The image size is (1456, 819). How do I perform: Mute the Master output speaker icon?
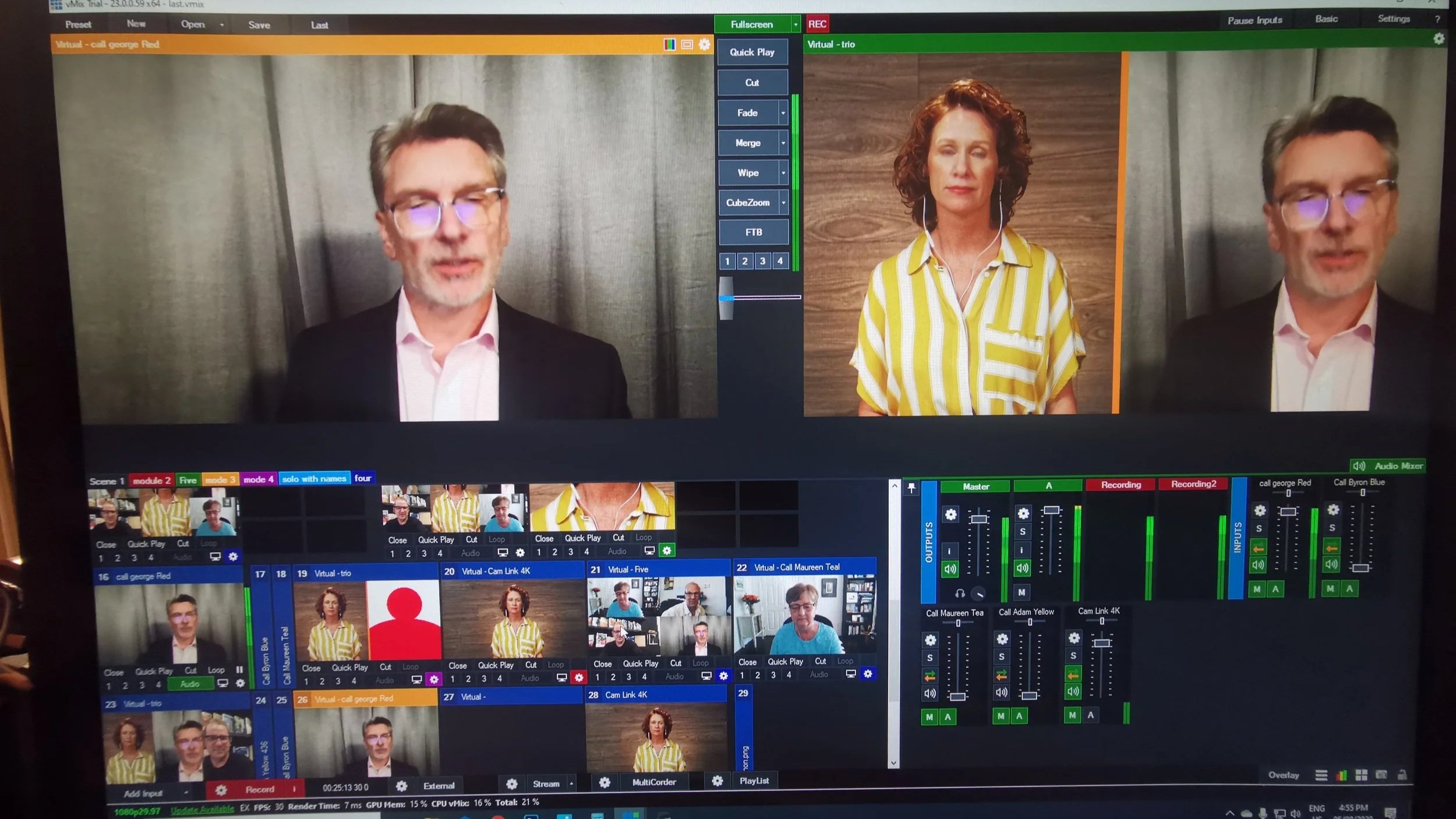(x=950, y=569)
